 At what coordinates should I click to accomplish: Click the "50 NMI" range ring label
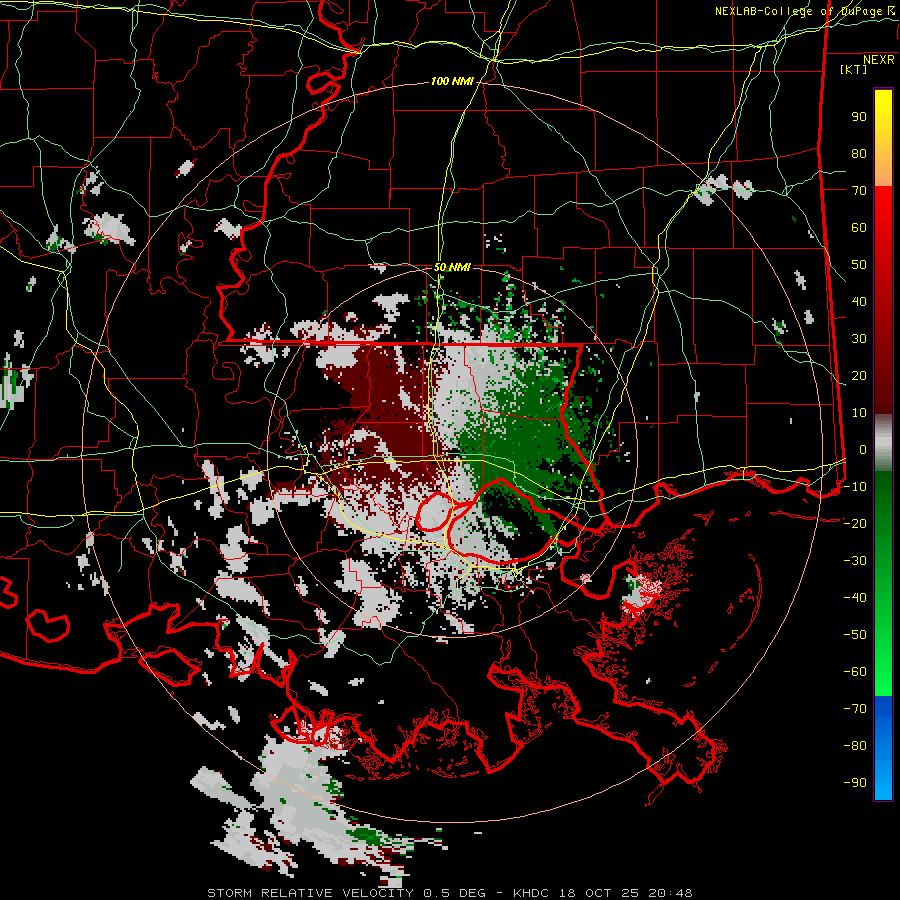coord(452,267)
